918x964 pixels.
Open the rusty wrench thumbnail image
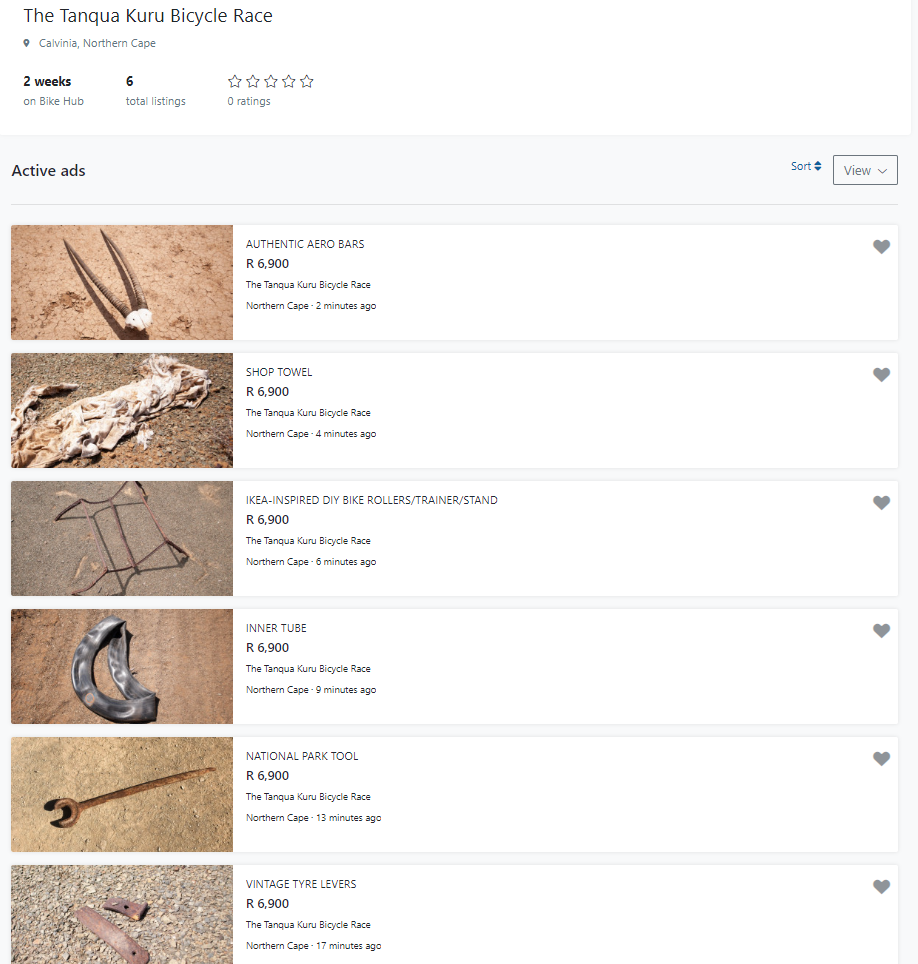click(122, 794)
